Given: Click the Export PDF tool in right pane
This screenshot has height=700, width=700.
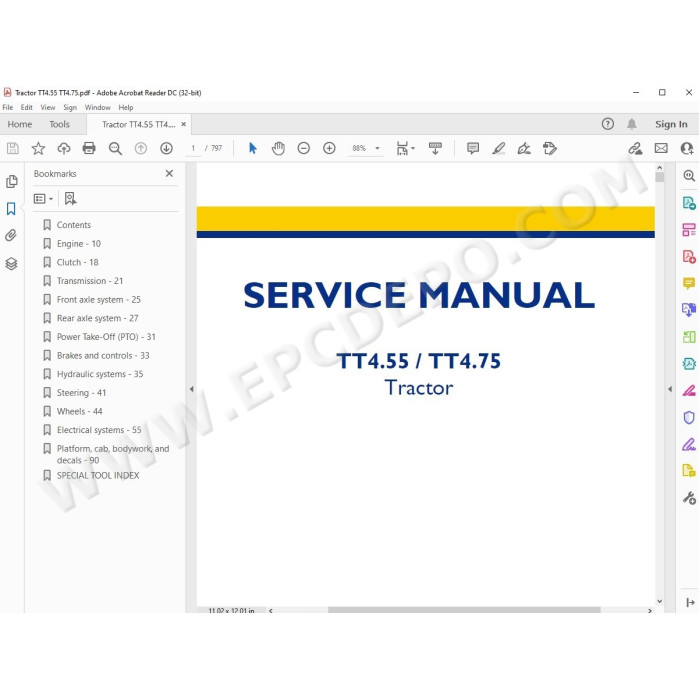Looking at the screenshot, I should tap(689, 203).
